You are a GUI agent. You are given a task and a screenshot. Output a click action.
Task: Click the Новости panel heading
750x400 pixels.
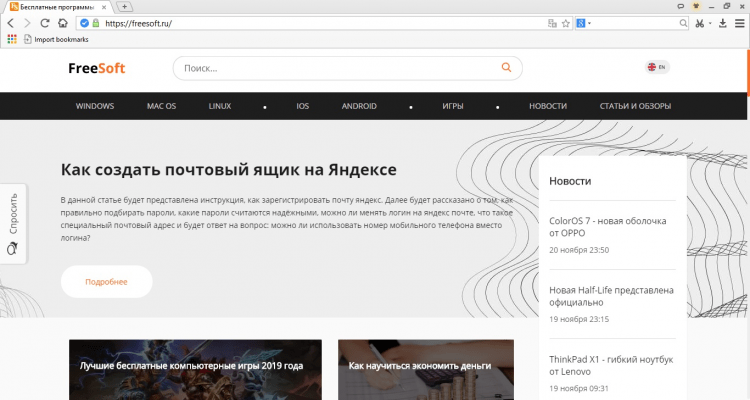tap(570, 181)
